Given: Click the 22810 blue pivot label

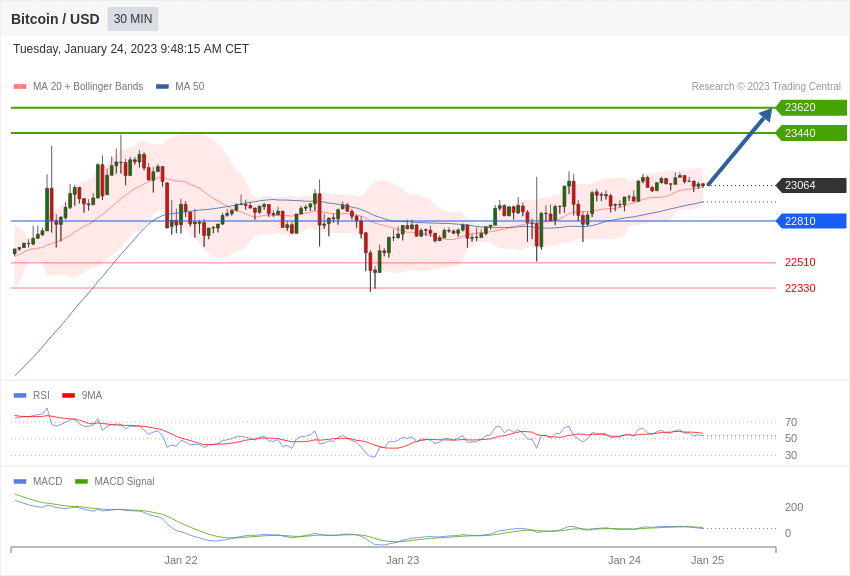Looking at the screenshot, I should click(811, 221).
